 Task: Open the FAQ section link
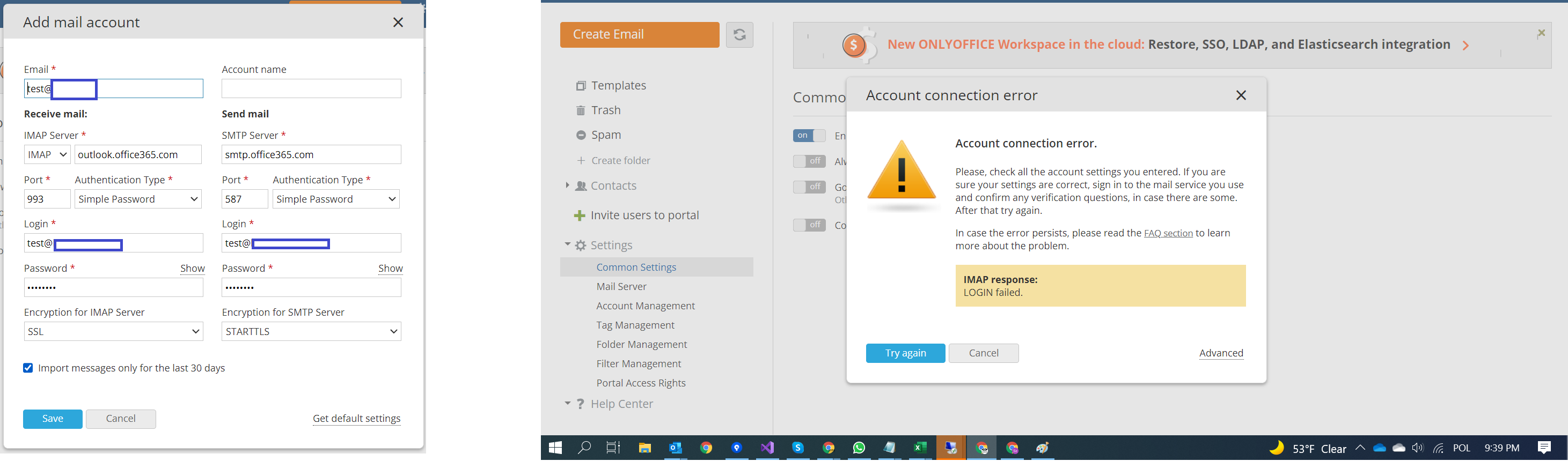[1168, 234]
